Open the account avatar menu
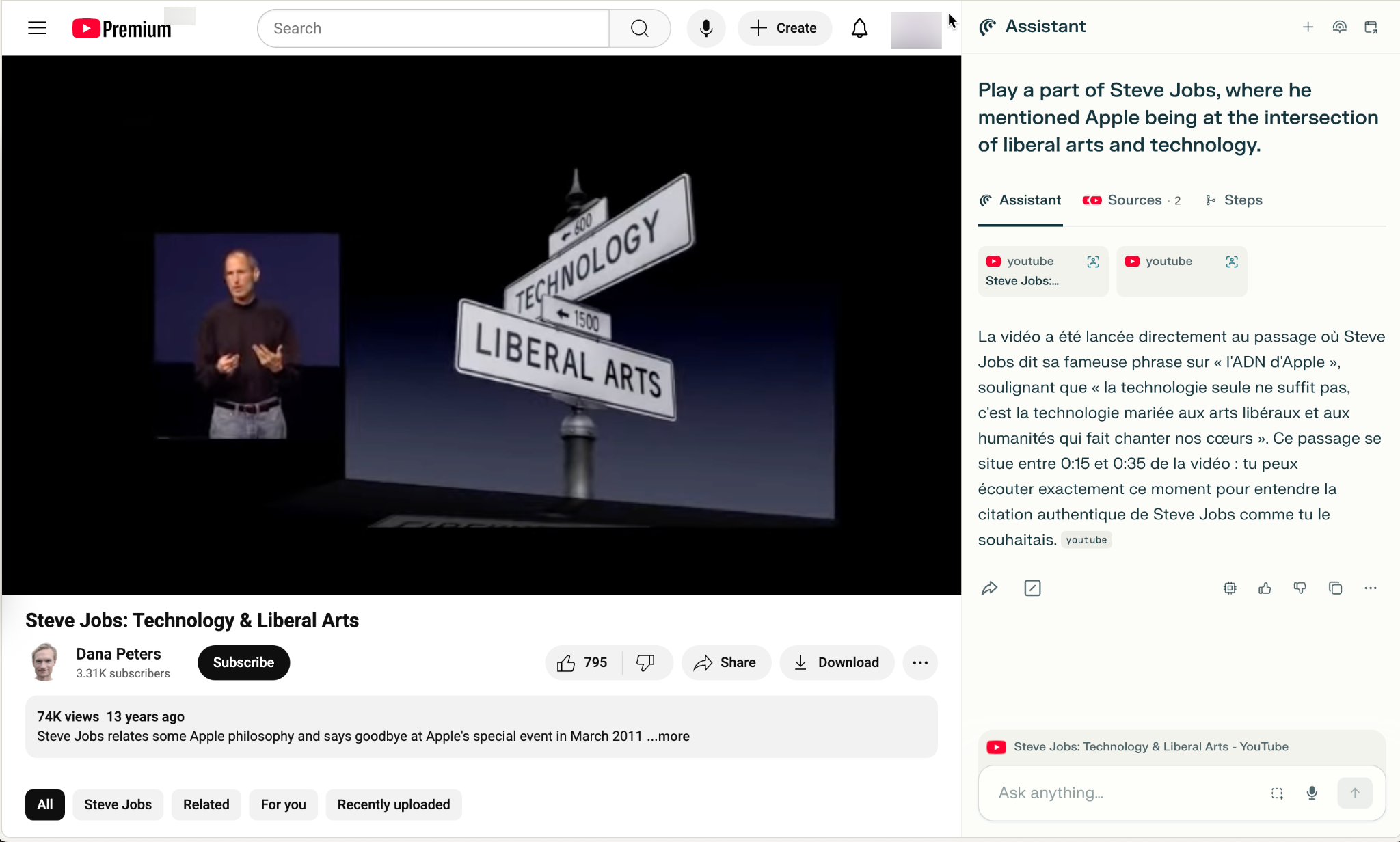This screenshot has height=842, width=1400. 916,29
